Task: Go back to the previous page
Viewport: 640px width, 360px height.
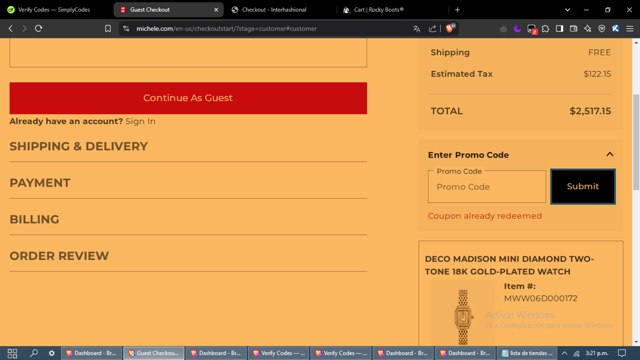Action: click(11, 29)
